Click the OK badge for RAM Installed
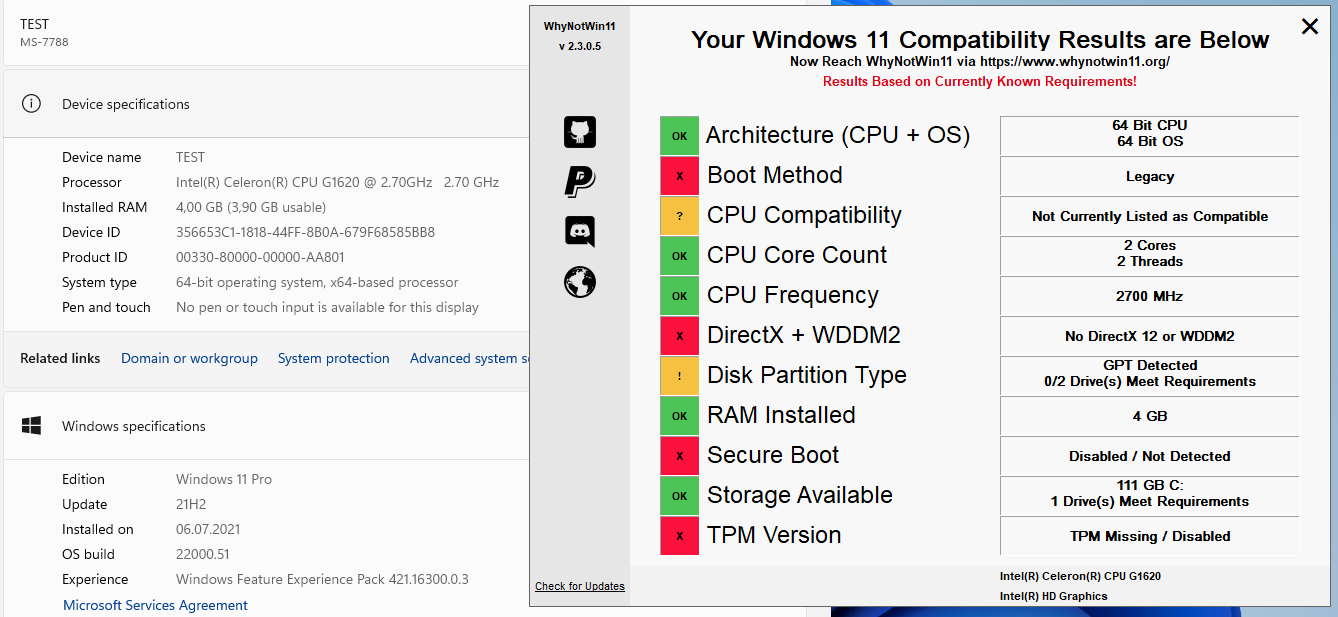The height and width of the screenshot is (617, 1338). (680, 415)
